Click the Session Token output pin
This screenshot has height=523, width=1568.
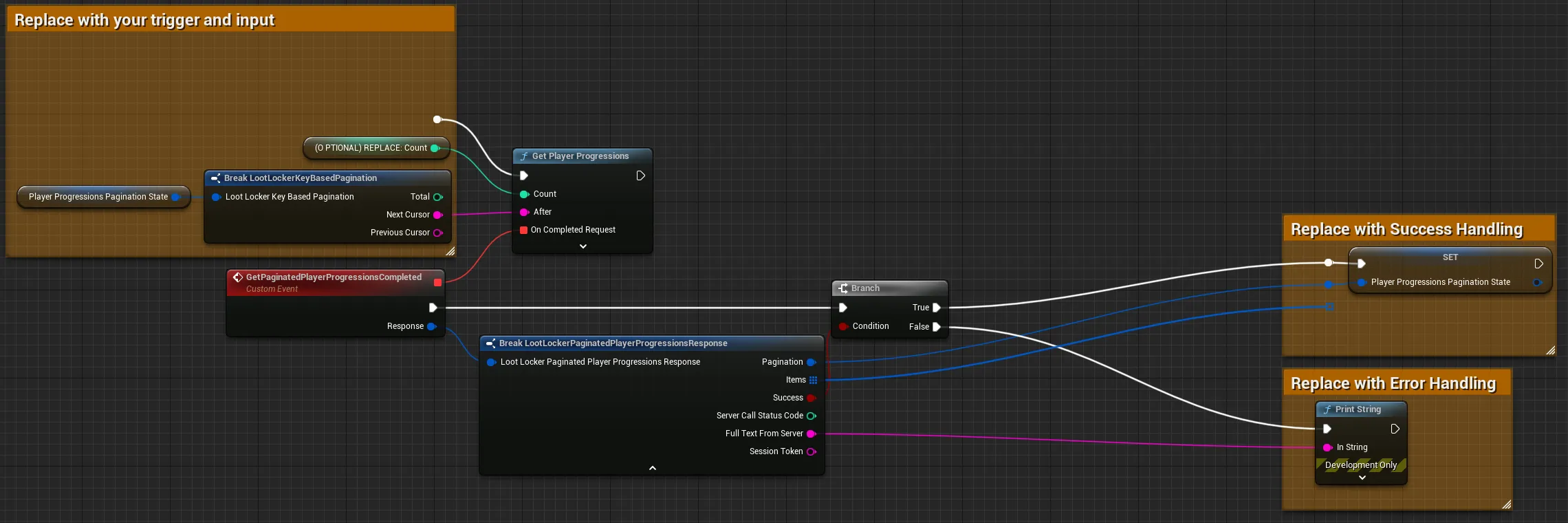tap(812, 451)
